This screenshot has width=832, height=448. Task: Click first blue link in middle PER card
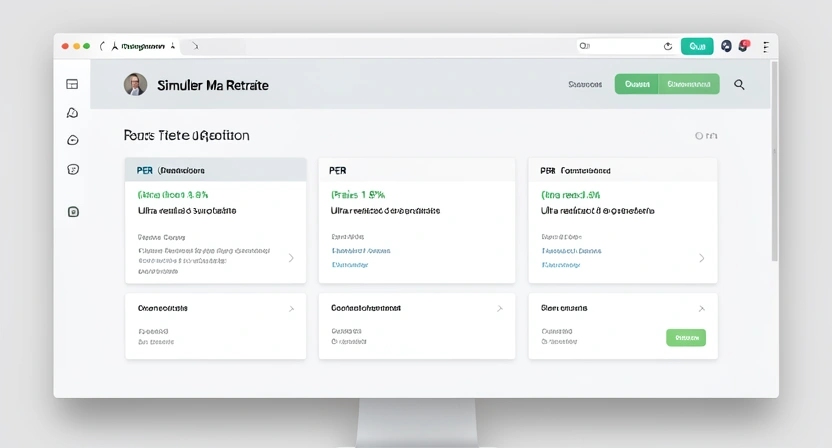click(361, 251)
